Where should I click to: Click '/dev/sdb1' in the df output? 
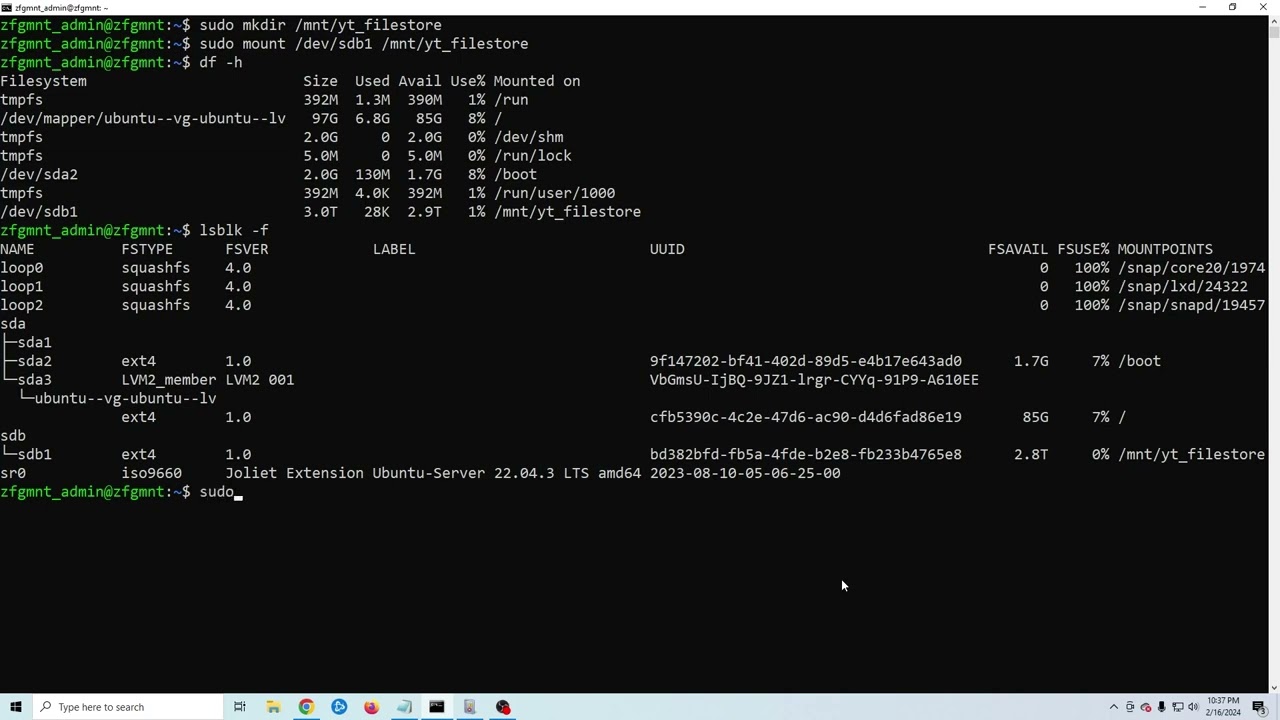pyautogui.click(x=39, y=212)
